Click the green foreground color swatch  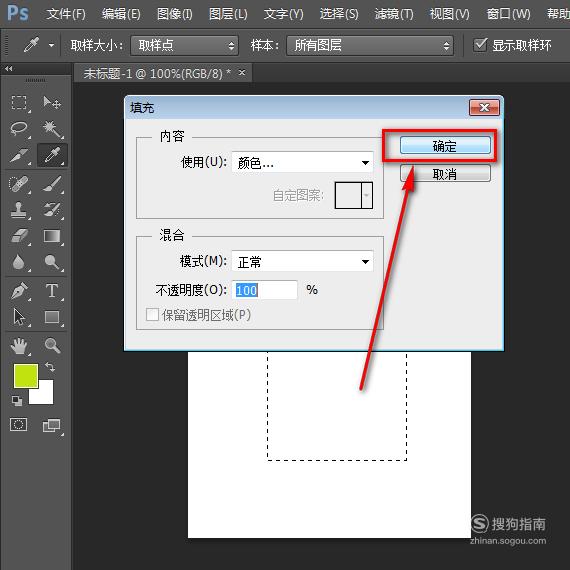(25, 376)
